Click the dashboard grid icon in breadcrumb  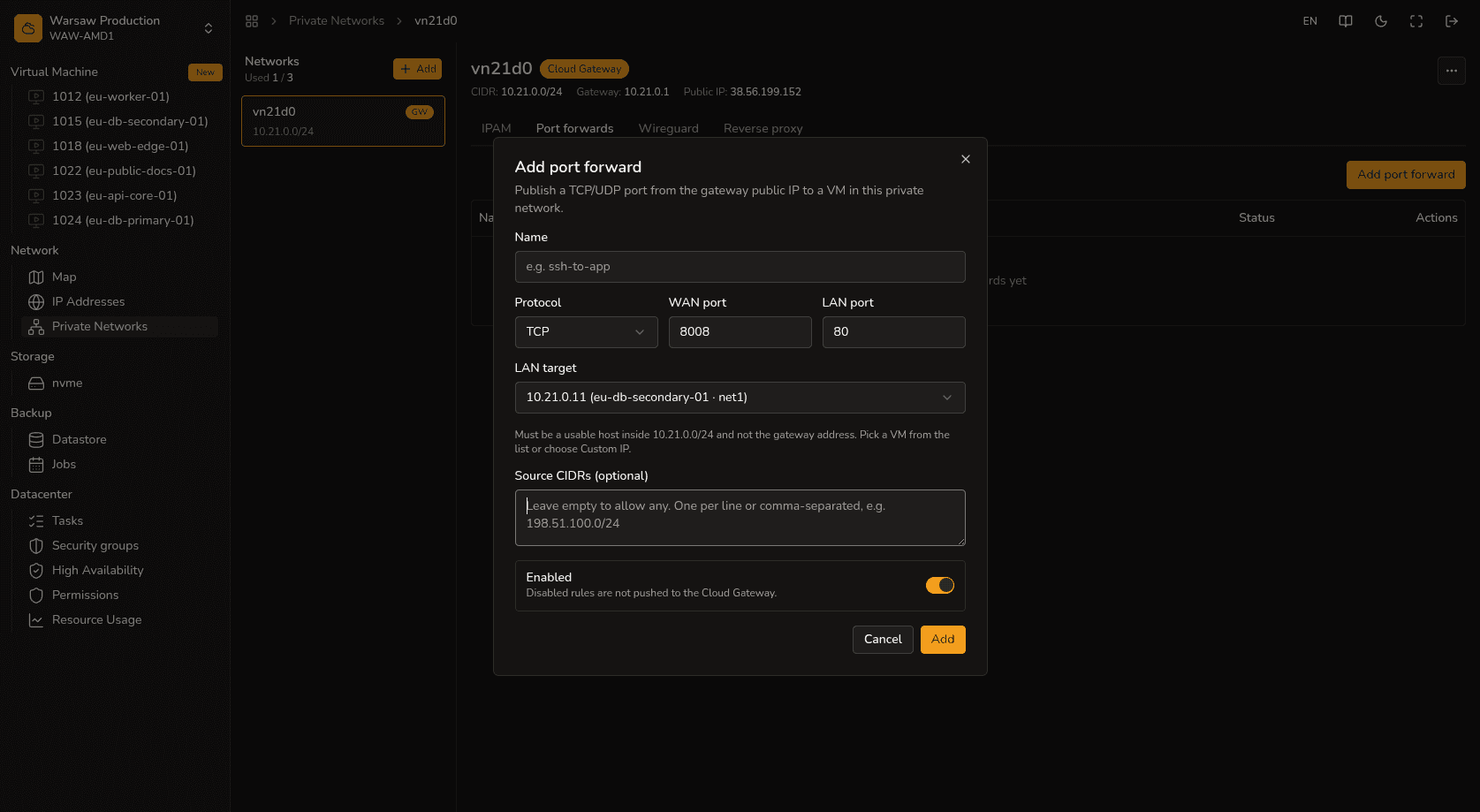pos(252,21)
